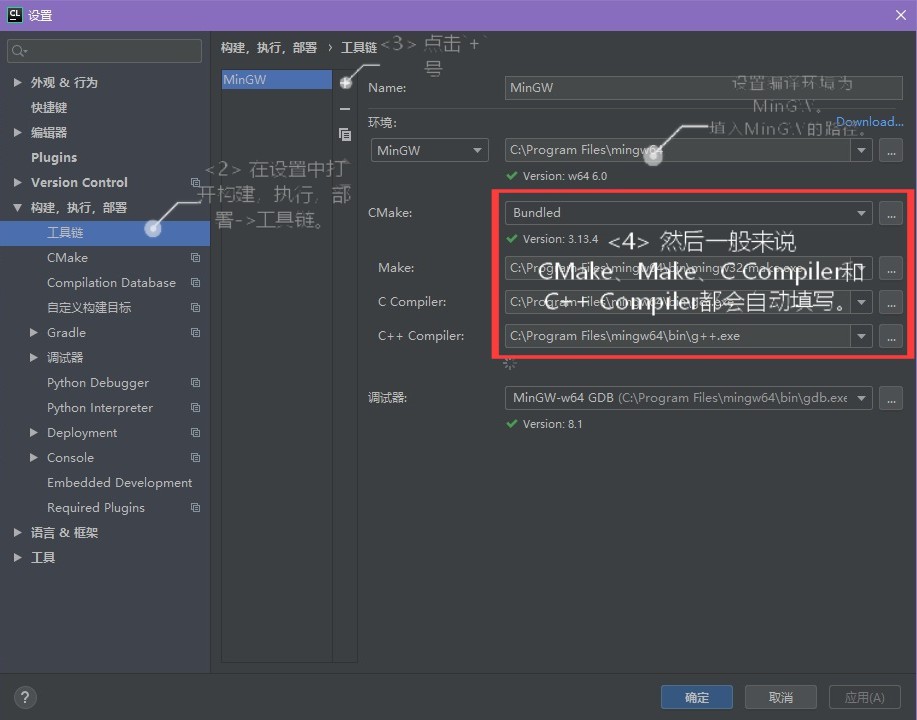
Task: Click the 应用(A) button
Action: pyautogui.click(x=865, y=697)
